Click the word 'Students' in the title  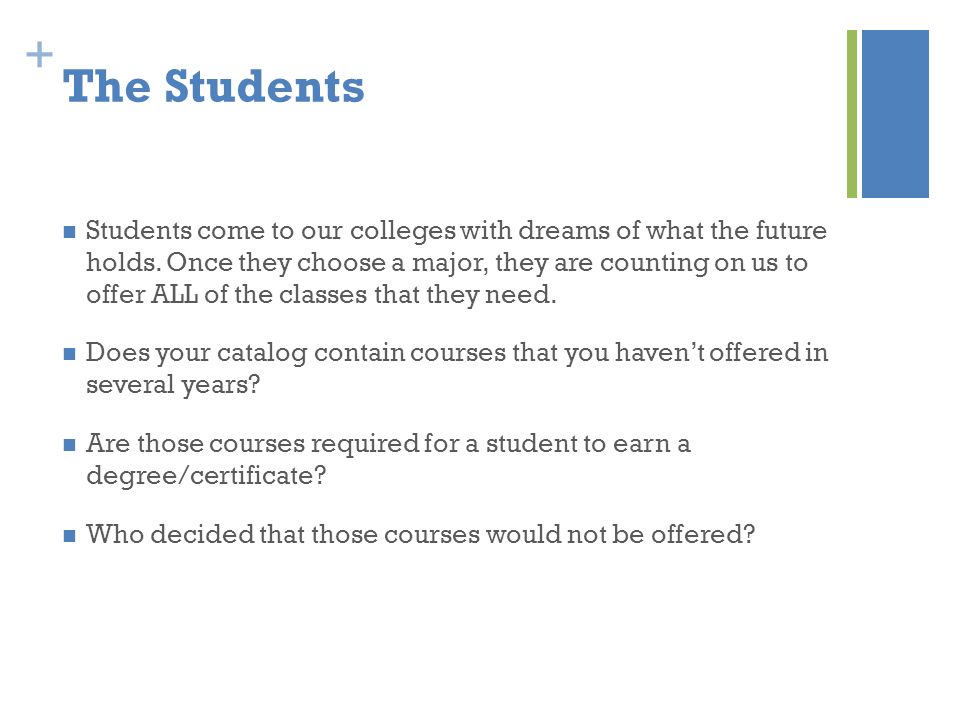[x=264, y=86]
